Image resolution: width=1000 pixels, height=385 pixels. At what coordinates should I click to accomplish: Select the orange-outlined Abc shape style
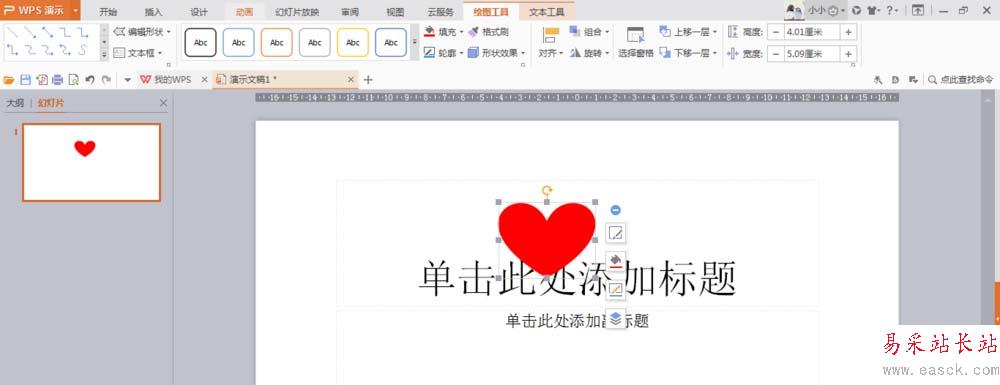(x=277, y=43)
